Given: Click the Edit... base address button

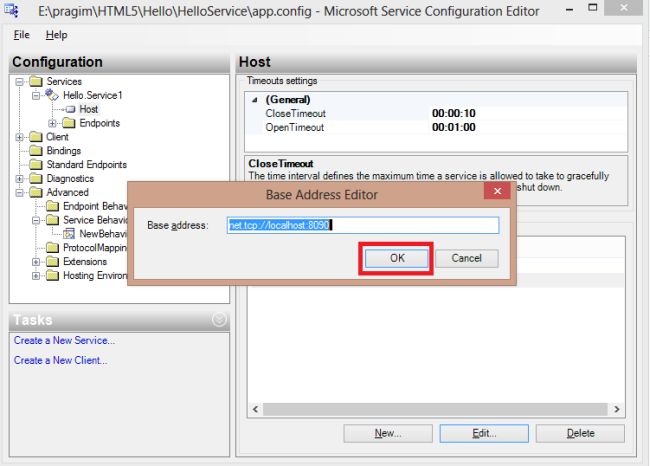Looking at the screenshot, I should pos(484,433).
